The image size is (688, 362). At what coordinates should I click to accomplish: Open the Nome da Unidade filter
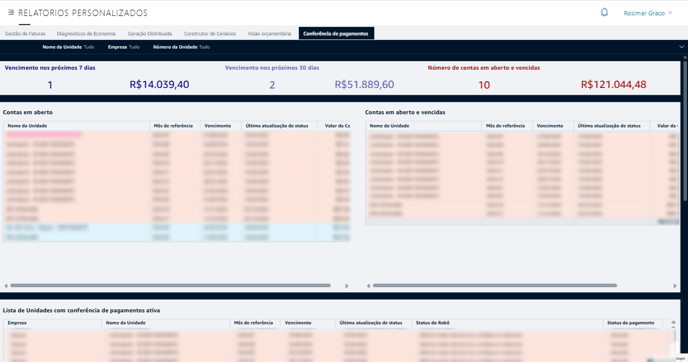click(x=68, y=47)
